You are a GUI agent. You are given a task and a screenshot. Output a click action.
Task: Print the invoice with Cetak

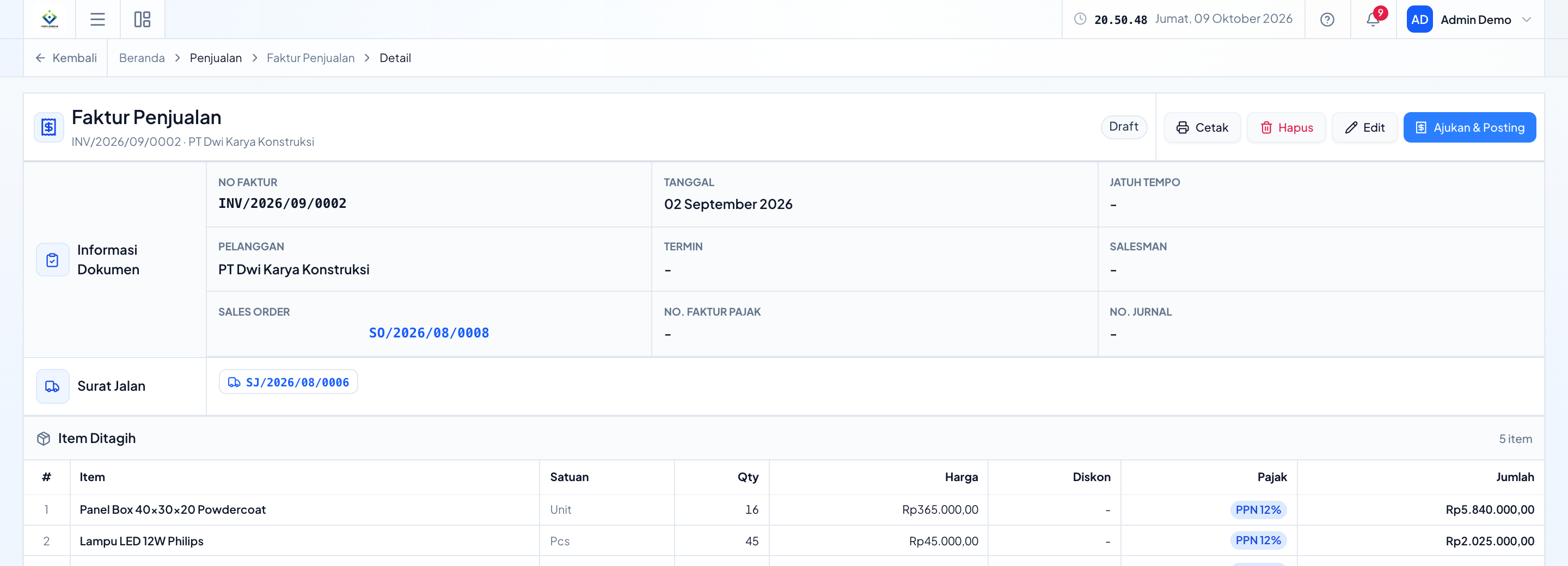tap(1202, 127)
